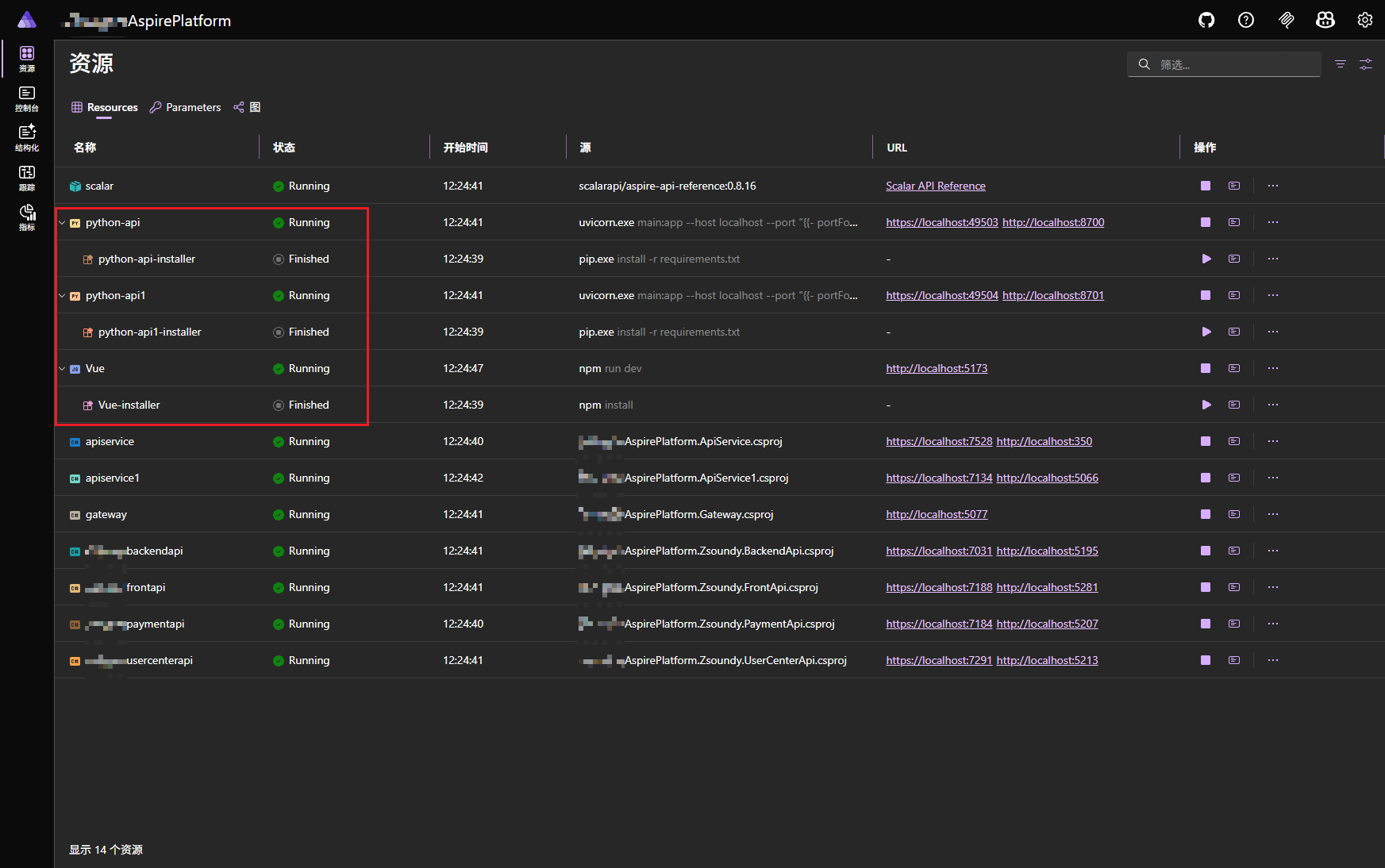Open the Copilot assistant icon
The image size is (1385, 868).
pyautogui.click(x=1325, y=21)
